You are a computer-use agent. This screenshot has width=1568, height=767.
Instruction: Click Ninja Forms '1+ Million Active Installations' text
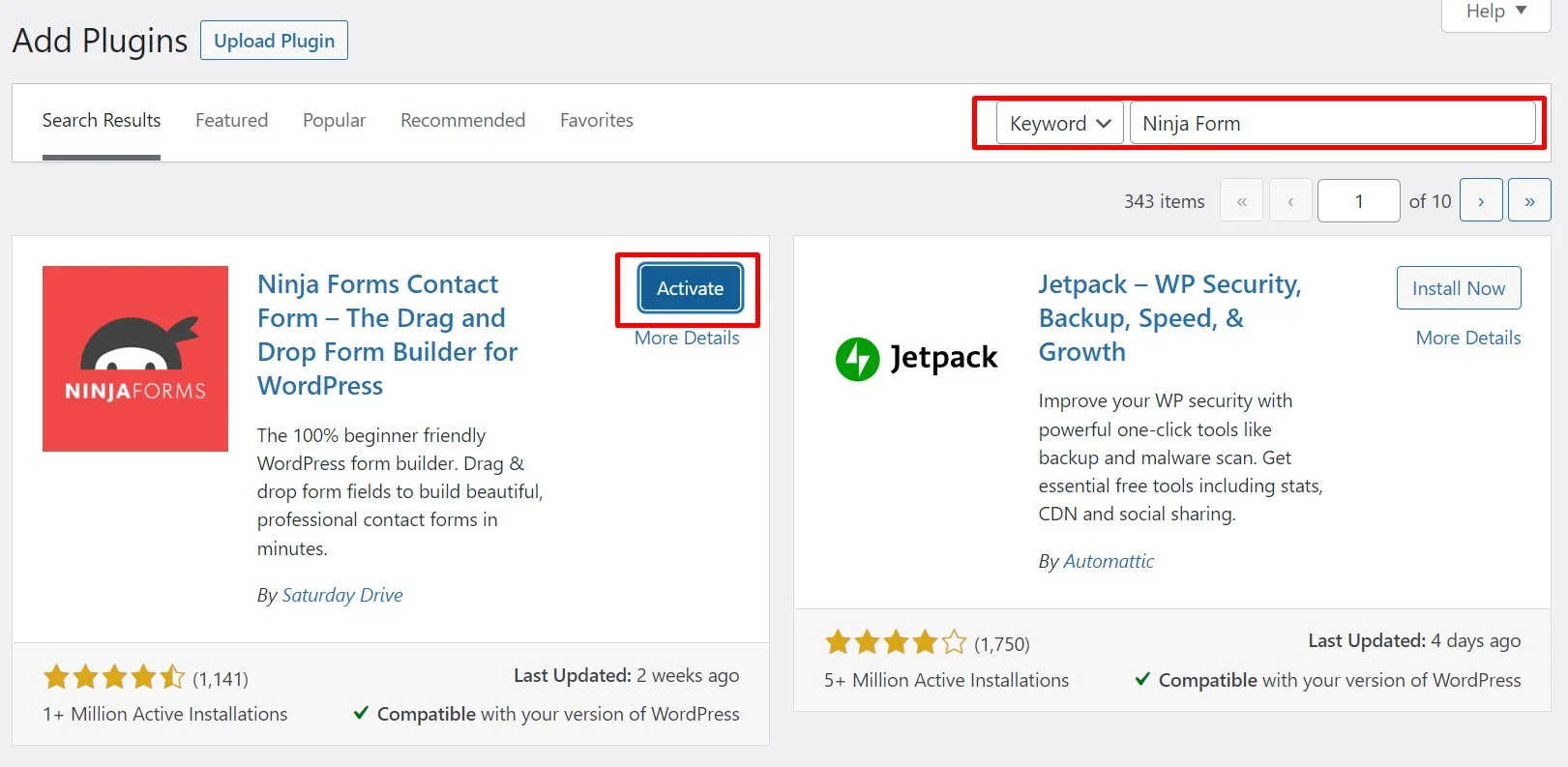point(165,714)
